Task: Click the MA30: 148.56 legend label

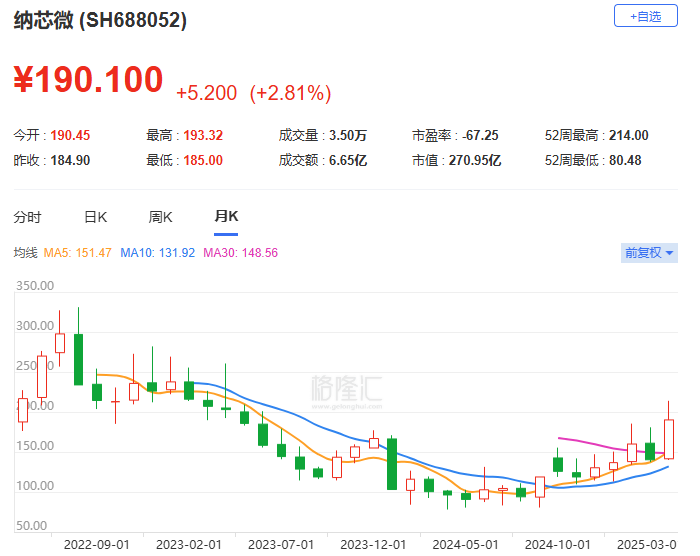Action: click(241, 253)
